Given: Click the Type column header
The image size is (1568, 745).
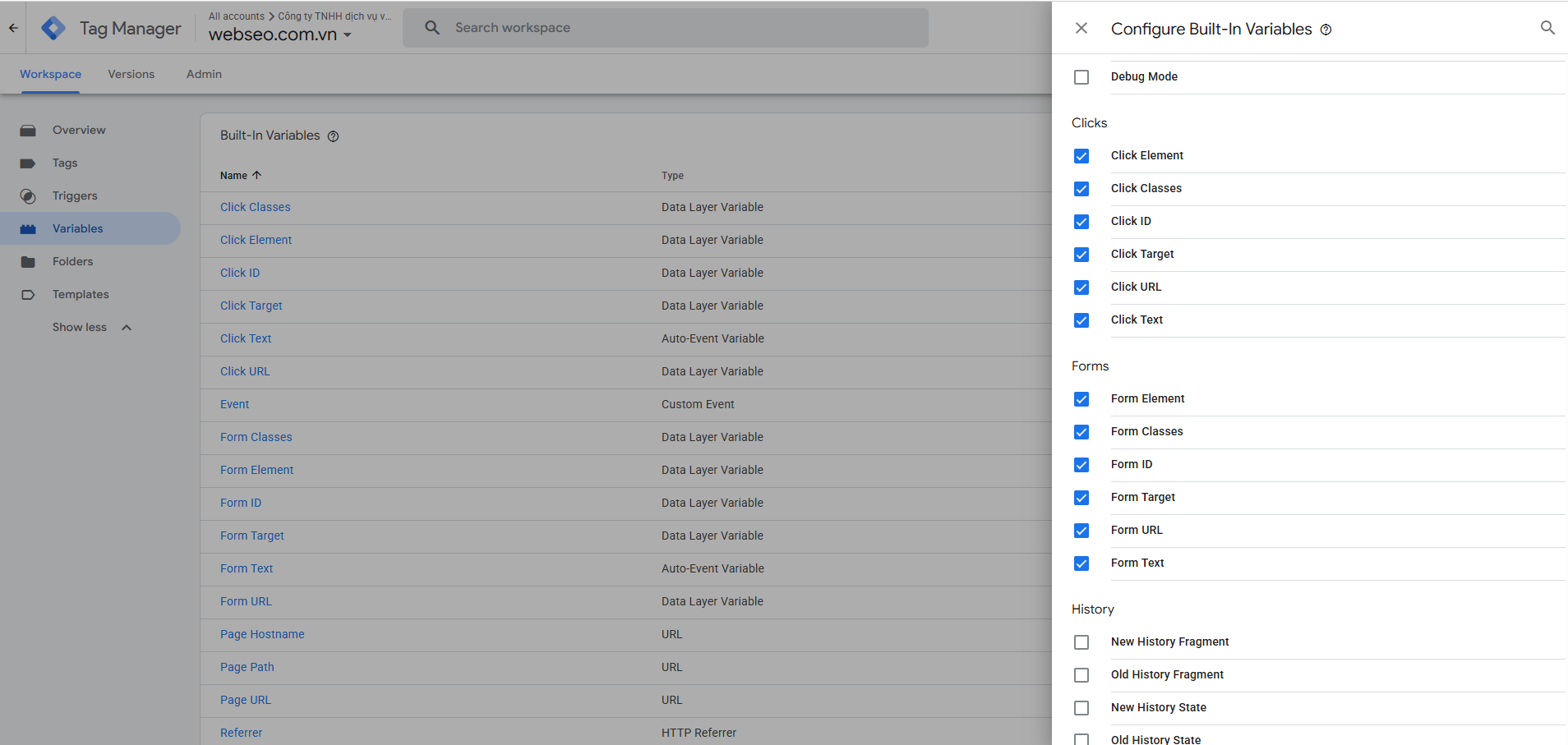Looking at the screenshot, I should pos(672,175).
